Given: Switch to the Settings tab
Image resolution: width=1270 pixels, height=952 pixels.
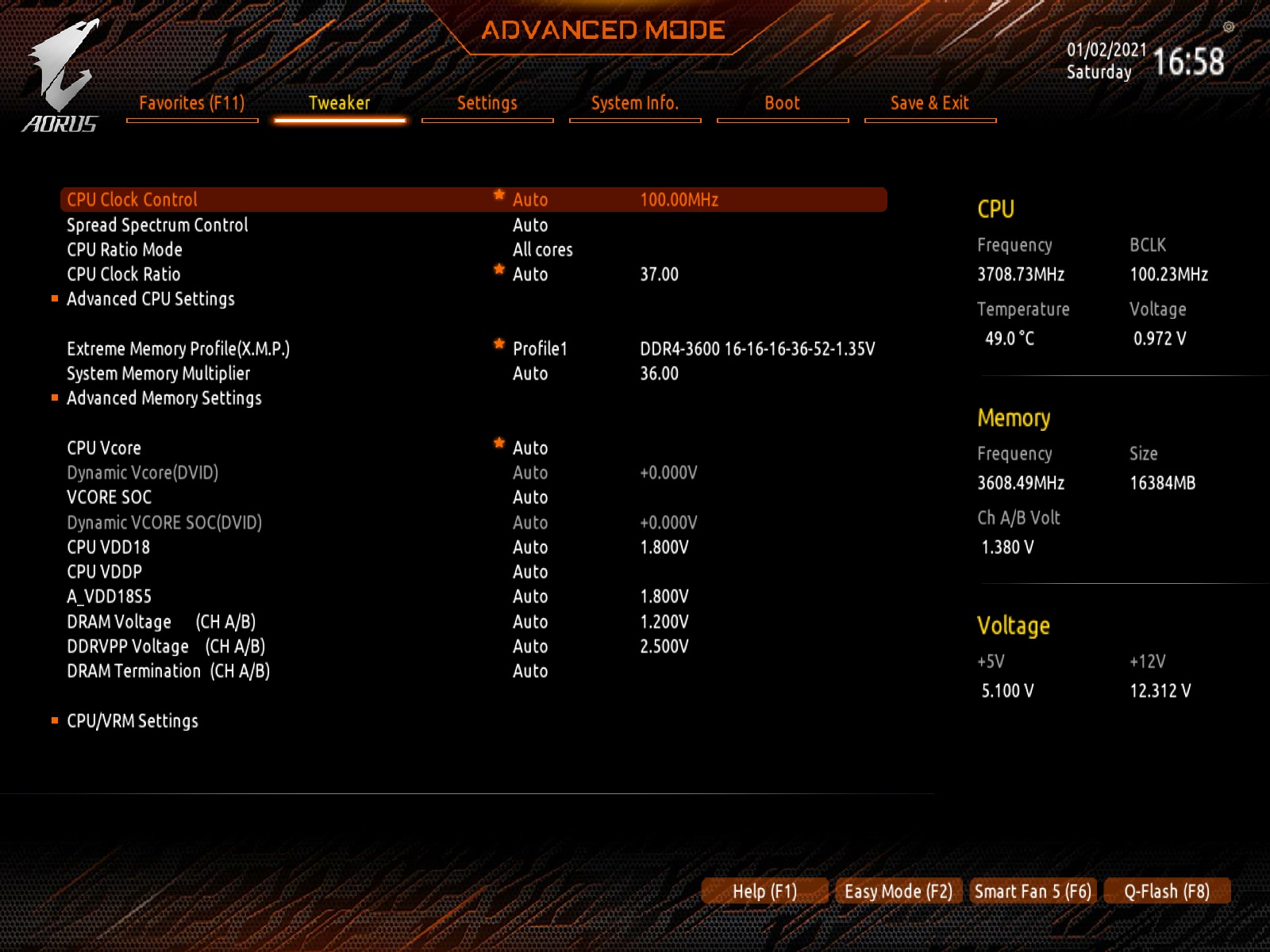Looking at the screenshot, I should [x=487, y=103].
